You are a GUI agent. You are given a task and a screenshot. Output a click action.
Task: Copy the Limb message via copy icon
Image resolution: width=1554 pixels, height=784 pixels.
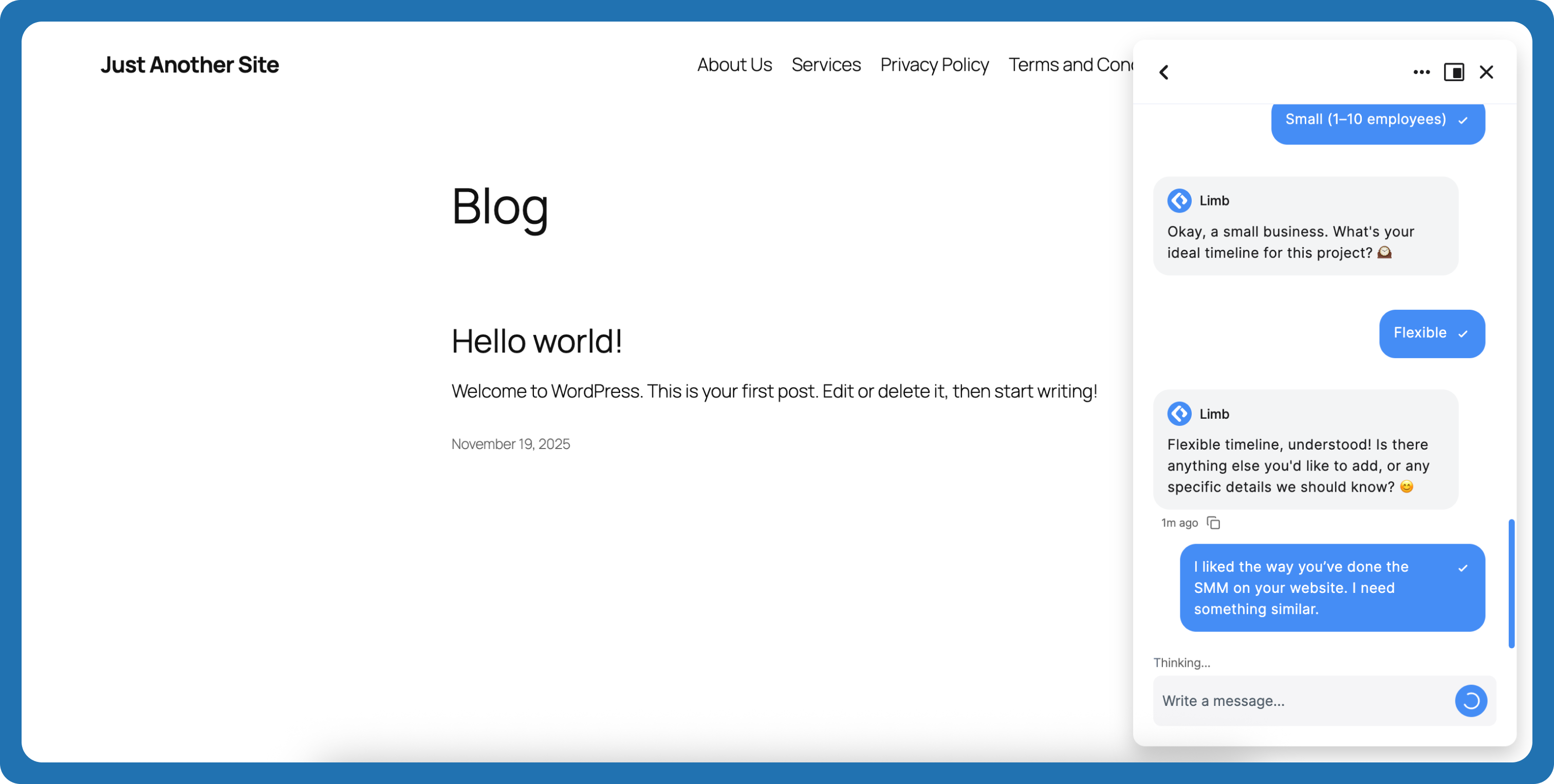(x=1213, y=523)
